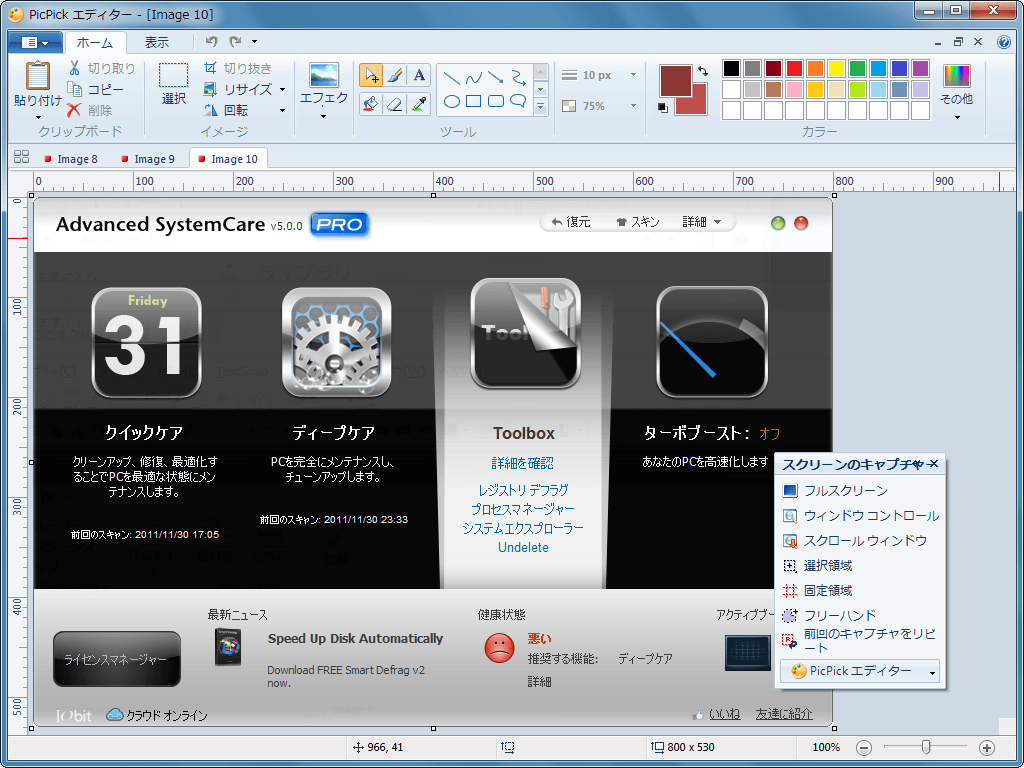This screenshot has height=768, width=1024.
Task: Click the undo arrow in quick toolbar
Action: [211, 41]
